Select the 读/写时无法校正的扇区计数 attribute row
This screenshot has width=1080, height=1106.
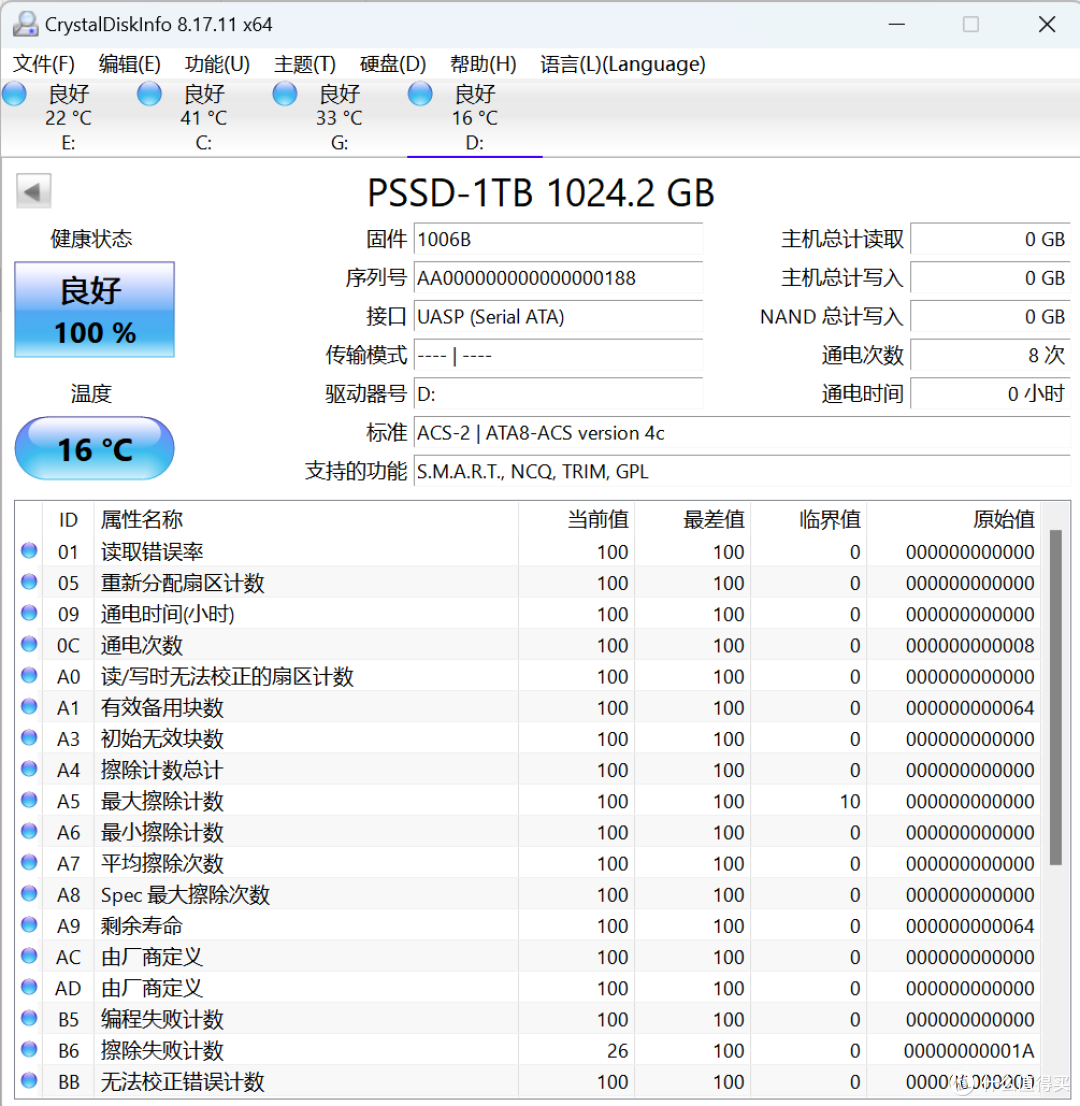(x=528, y=676)
